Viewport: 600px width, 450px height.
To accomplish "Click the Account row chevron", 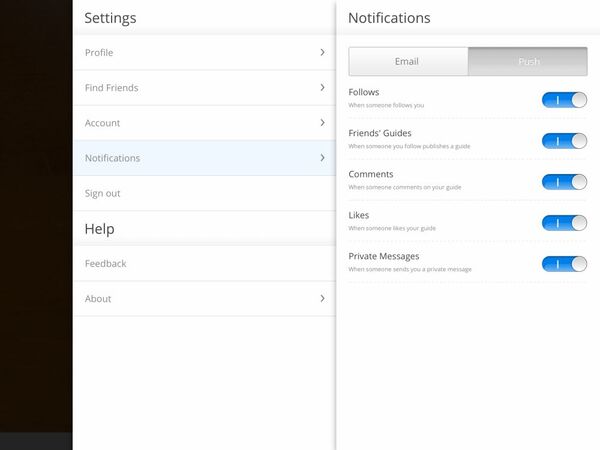I will pos(322,123).
